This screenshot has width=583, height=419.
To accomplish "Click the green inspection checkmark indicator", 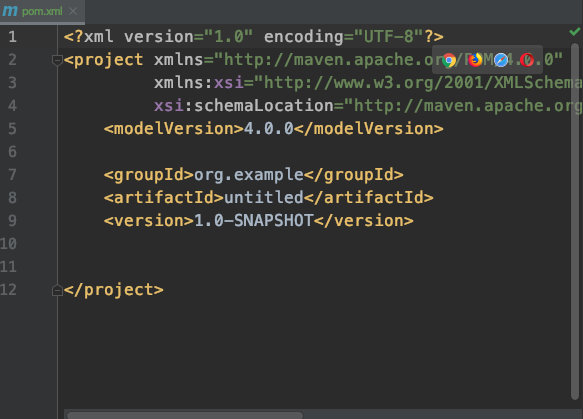I will click(x=574, y=32).
